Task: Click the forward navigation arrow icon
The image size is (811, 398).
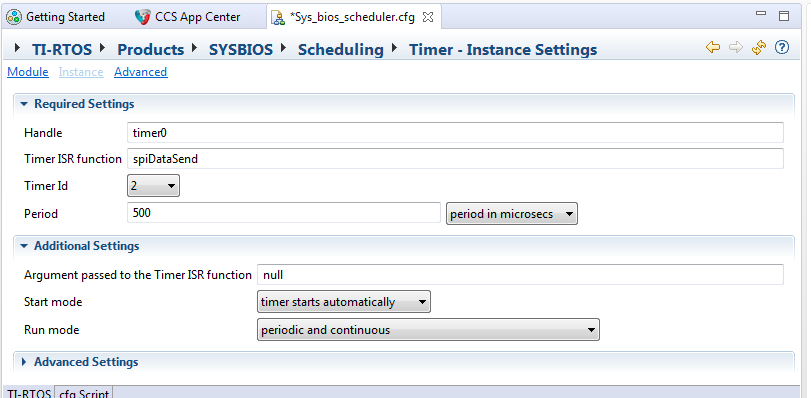Action: pyautogui.click(x=735, y=48)
